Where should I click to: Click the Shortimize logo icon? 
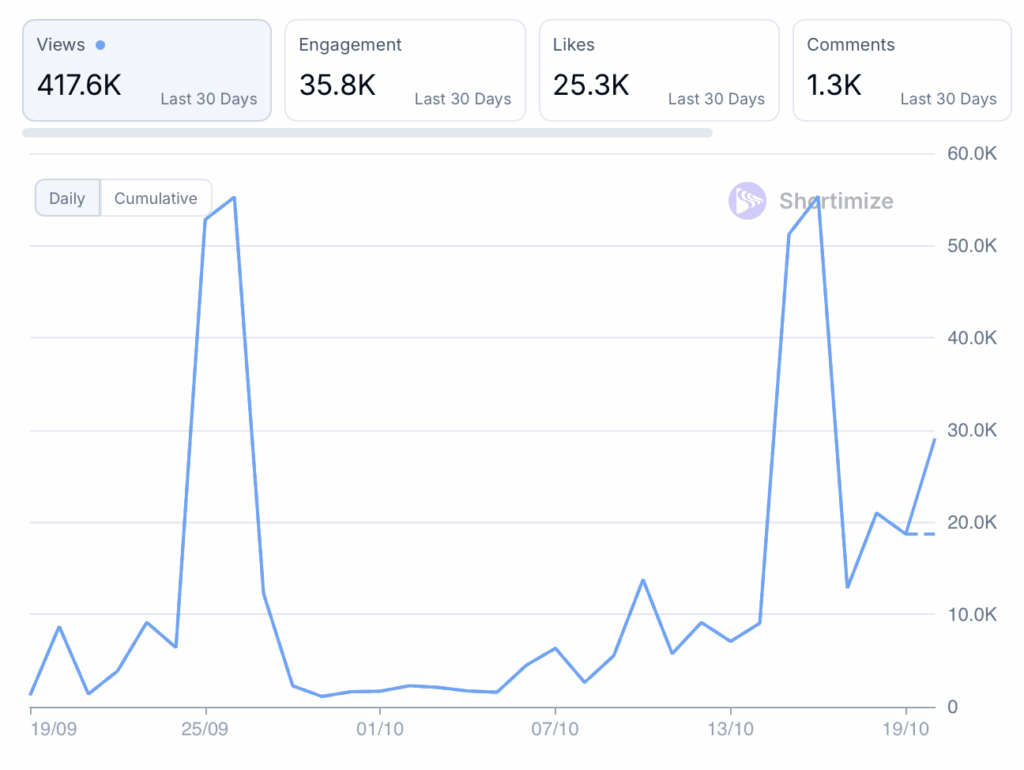(747, 201)
